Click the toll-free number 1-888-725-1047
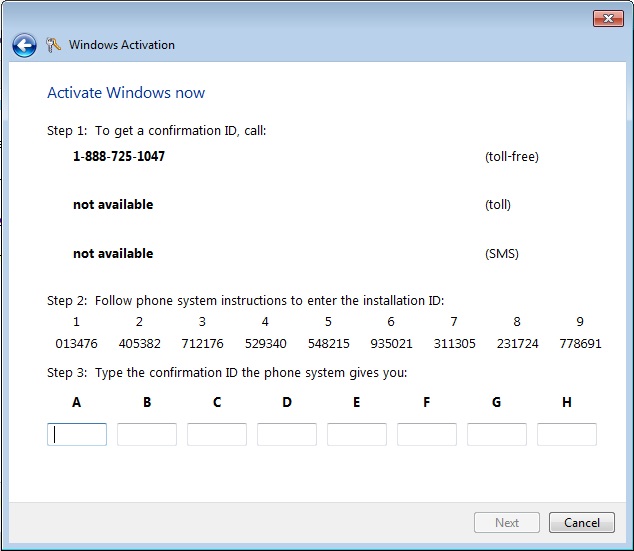Viewport: 634px width, 551px height. coord(119,156)
